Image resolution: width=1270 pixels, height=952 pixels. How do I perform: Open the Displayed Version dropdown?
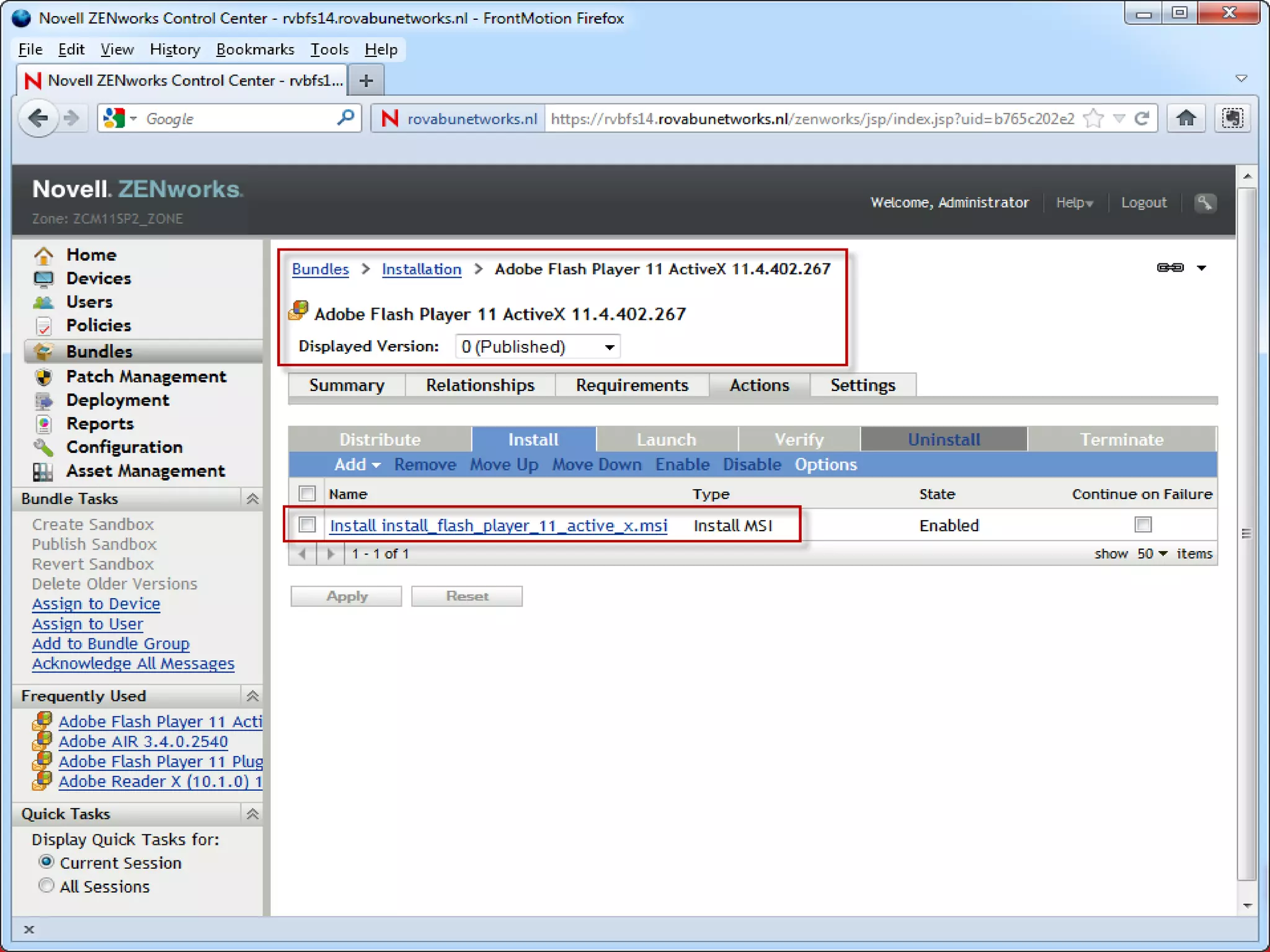537,347
